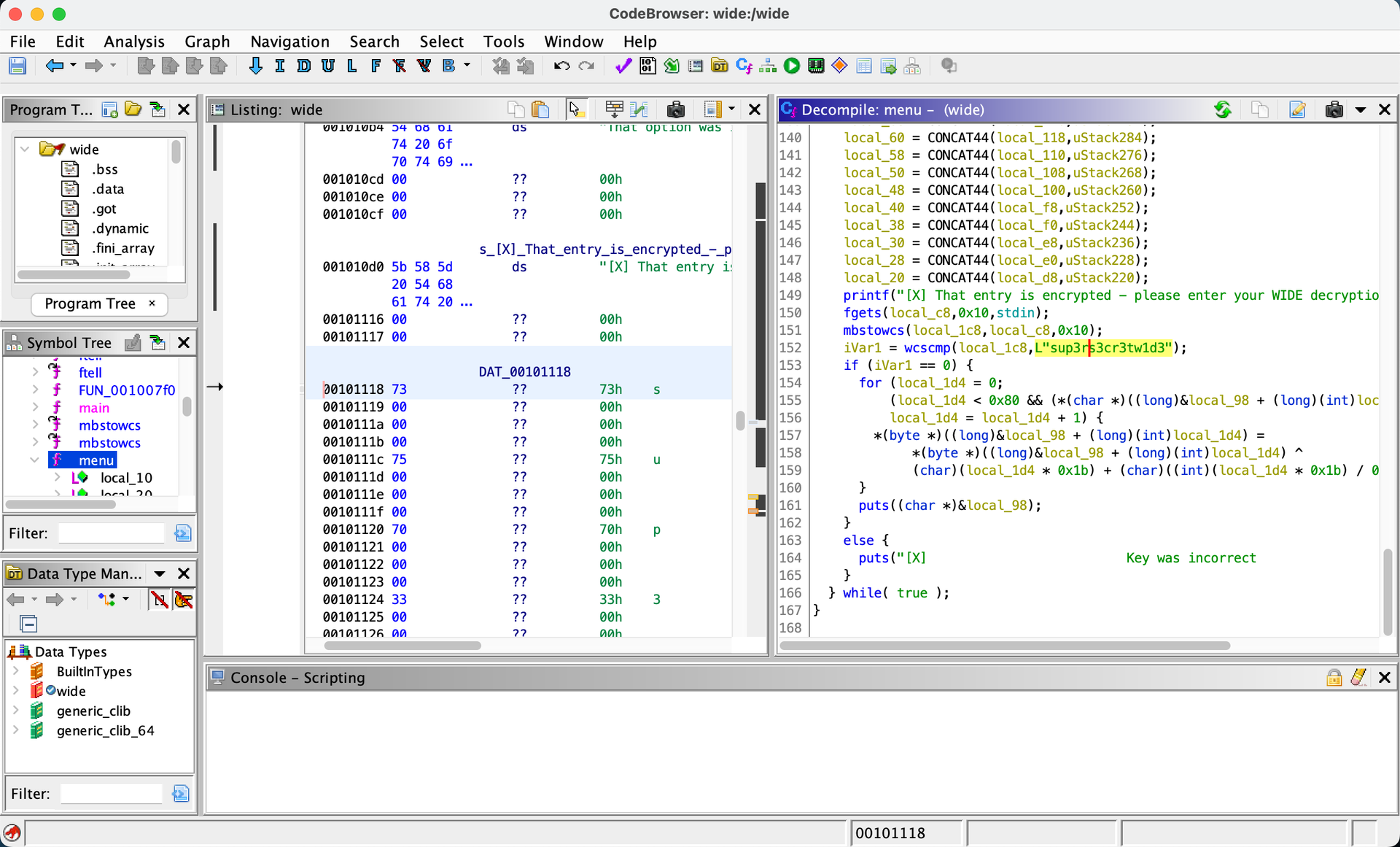Toggle the filter arrays 'no array' icon

pyautogui.click(x=159, y=600)
